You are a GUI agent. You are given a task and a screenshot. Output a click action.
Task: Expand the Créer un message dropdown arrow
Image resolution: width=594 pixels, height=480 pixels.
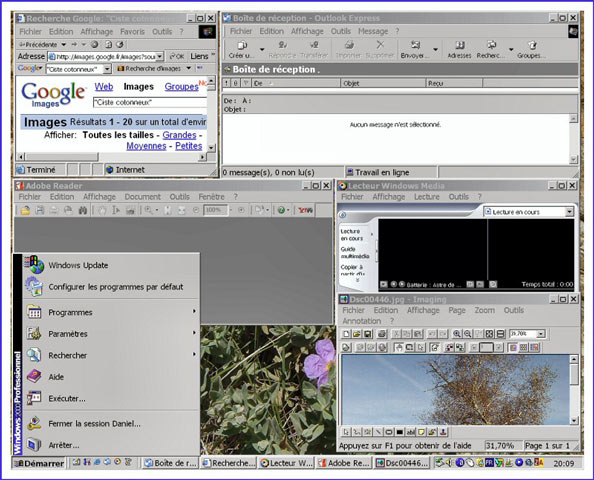(x=262, y=50)
